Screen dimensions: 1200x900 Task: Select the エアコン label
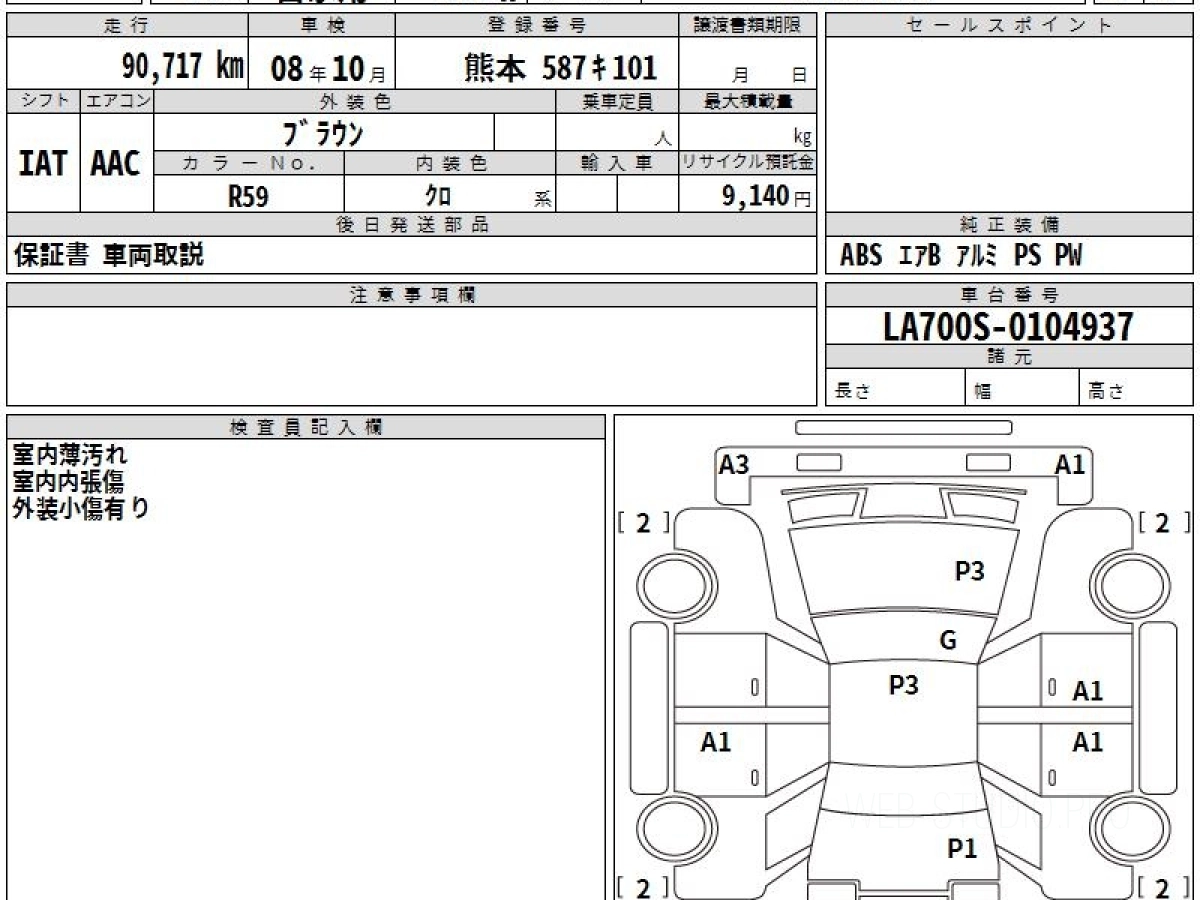pos(117,101)
